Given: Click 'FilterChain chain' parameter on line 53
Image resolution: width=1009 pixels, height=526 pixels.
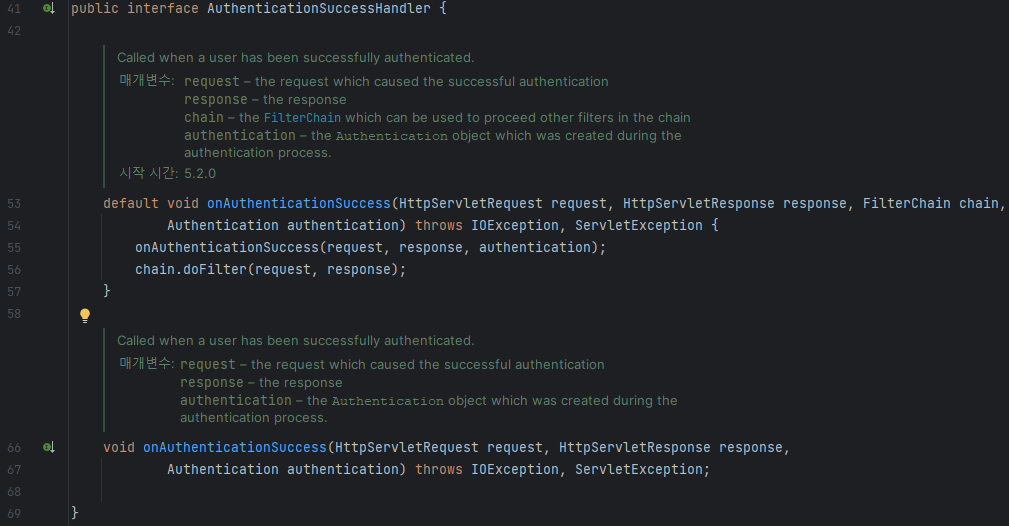Looking at the screenshot, I should point(930,203).
